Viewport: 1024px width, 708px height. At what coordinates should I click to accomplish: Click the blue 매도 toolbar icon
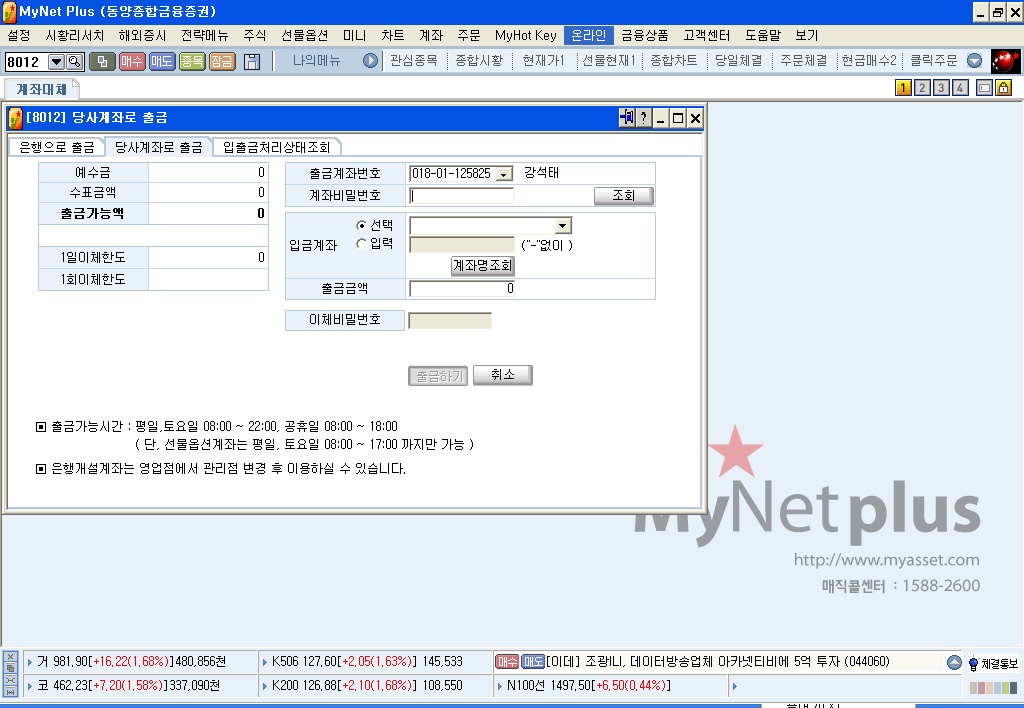161,61
